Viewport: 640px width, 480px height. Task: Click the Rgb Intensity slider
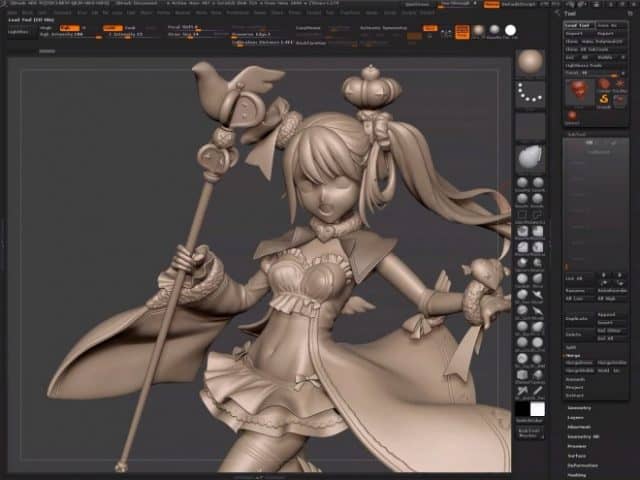click(71, 35)
